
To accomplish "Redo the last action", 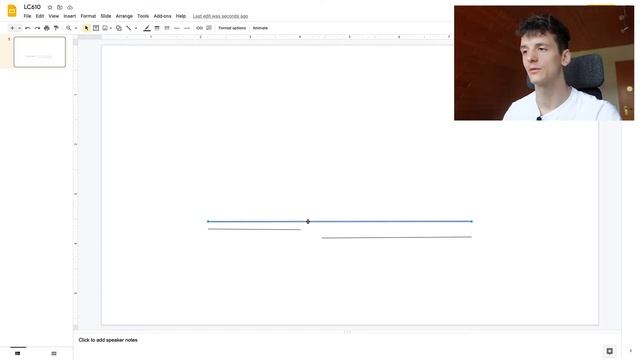I will coord(37,28).
